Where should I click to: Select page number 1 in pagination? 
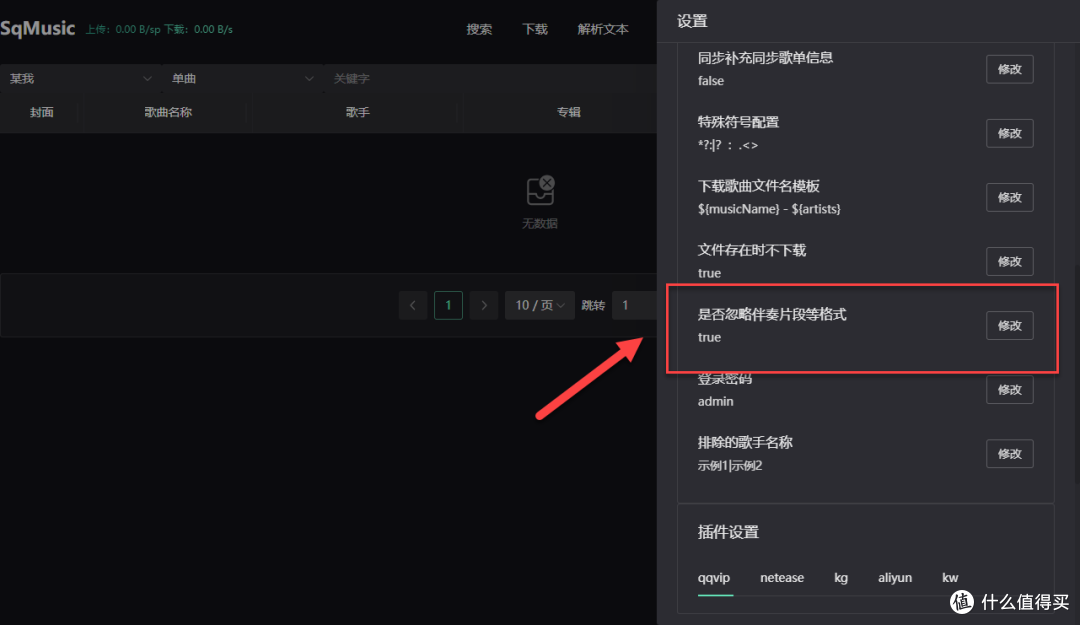tap(448, 305)
